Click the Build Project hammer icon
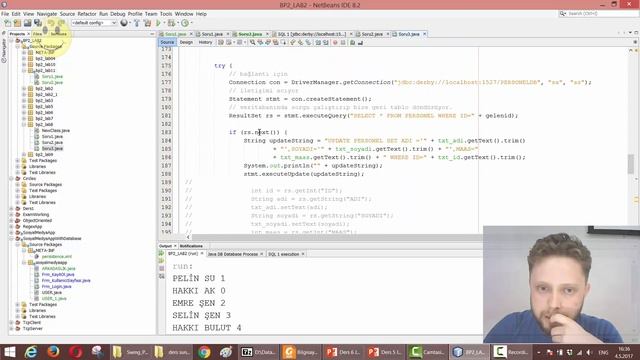640x360 pixels. point(137,23)
